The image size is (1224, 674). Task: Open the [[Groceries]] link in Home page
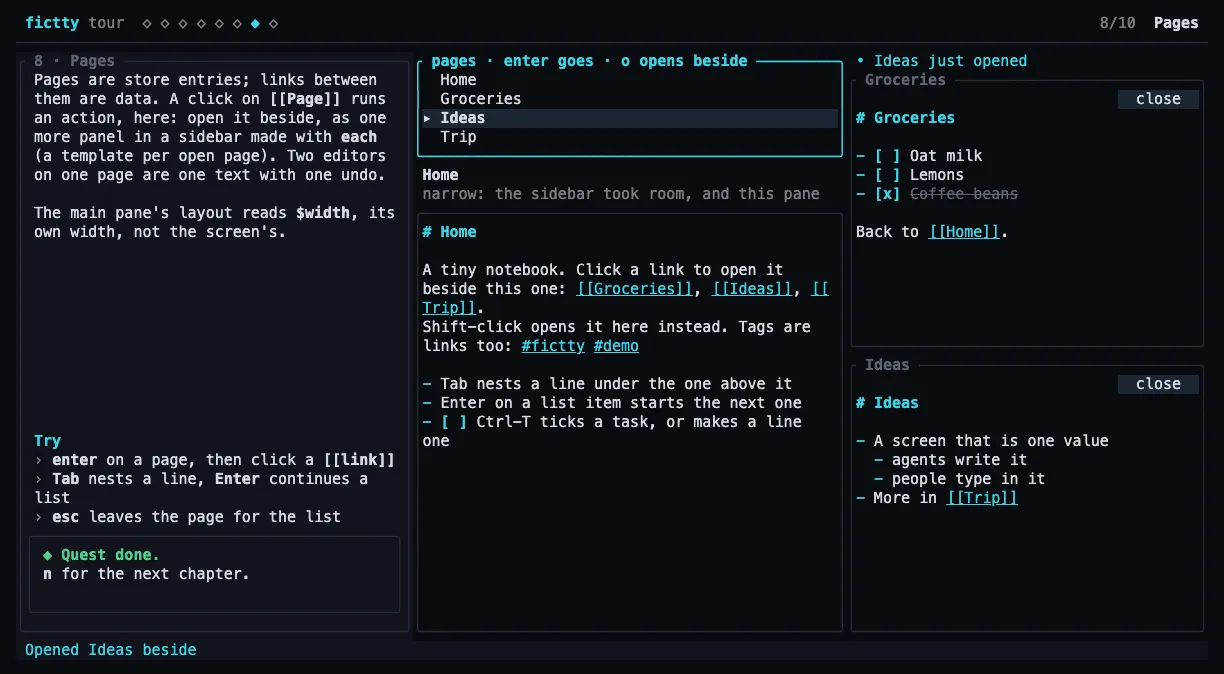635,289
